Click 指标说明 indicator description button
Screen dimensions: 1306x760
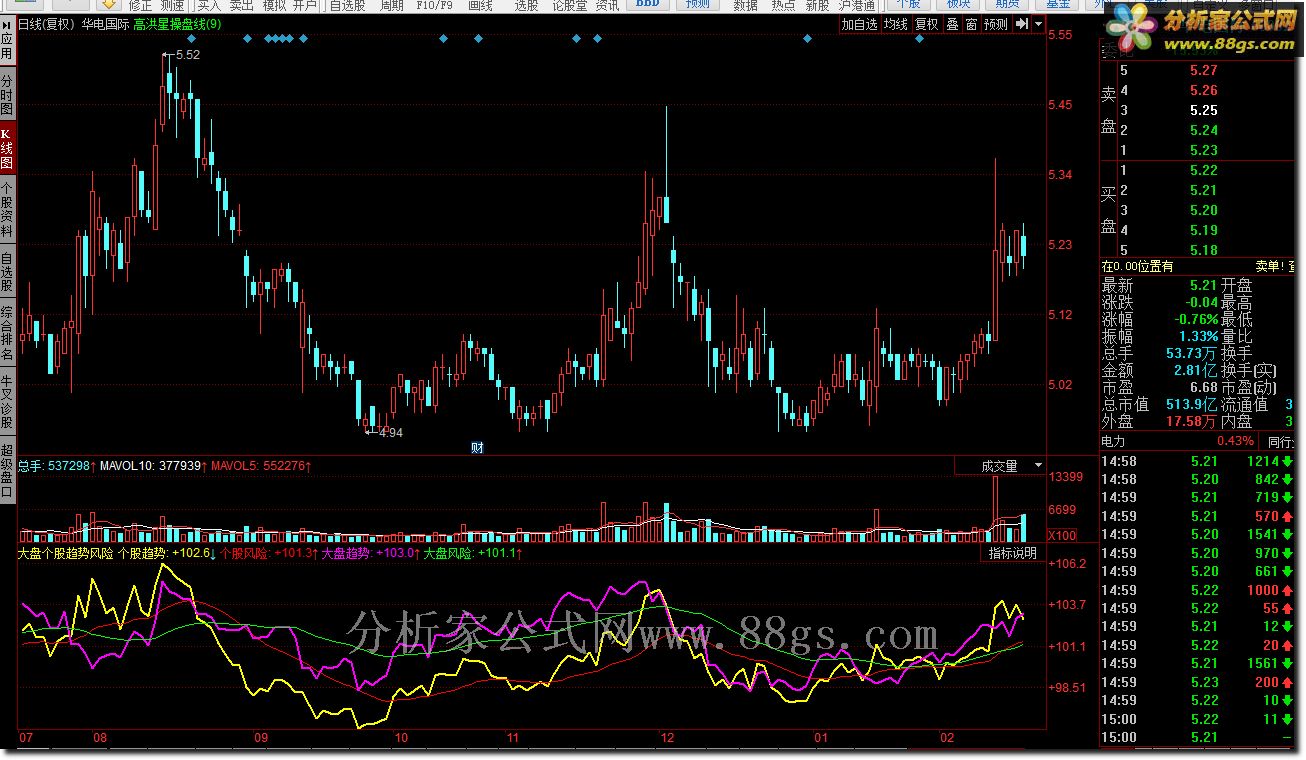pos(1012,553)
